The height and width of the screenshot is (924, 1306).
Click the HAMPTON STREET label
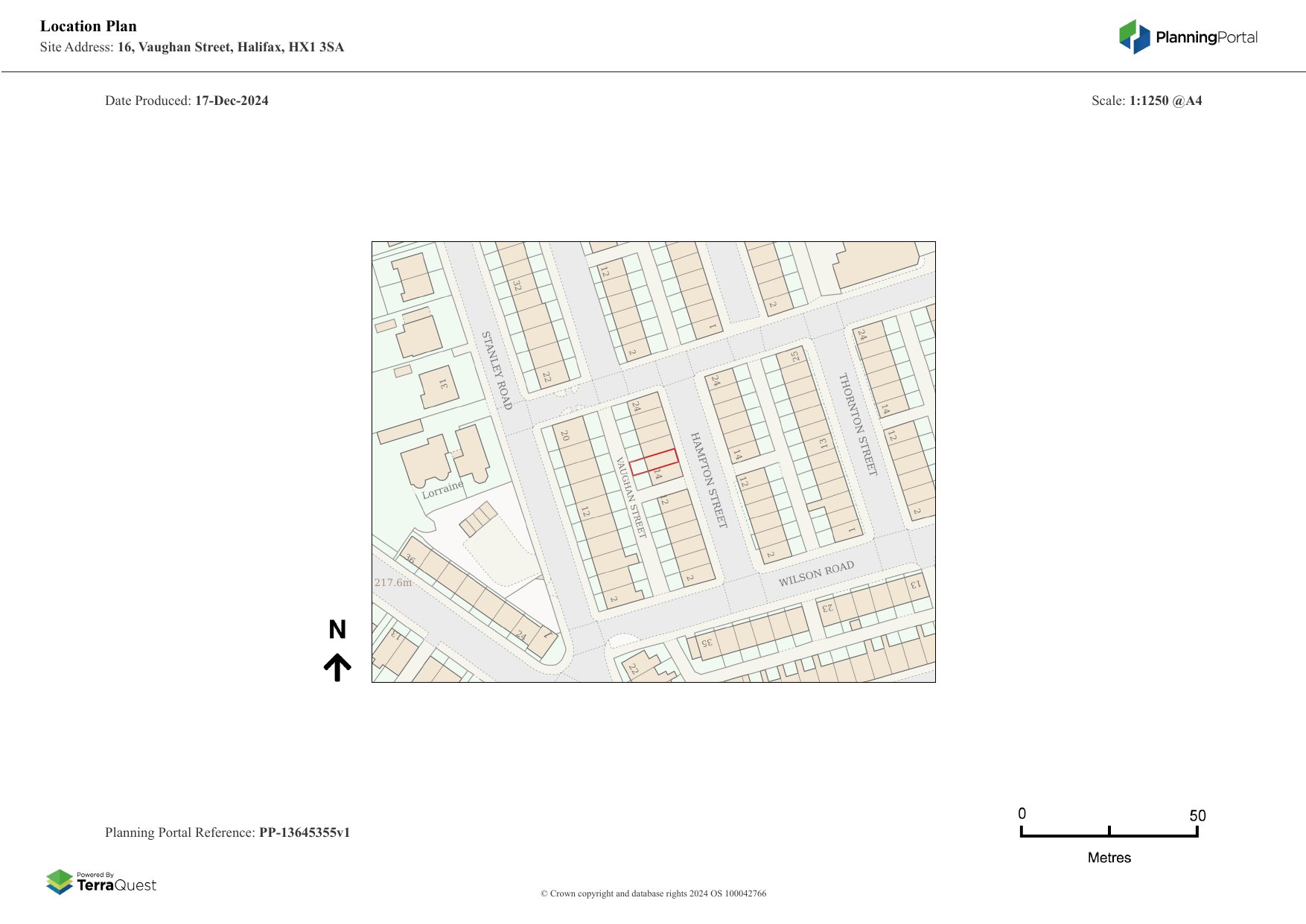(x=708, y=479)
